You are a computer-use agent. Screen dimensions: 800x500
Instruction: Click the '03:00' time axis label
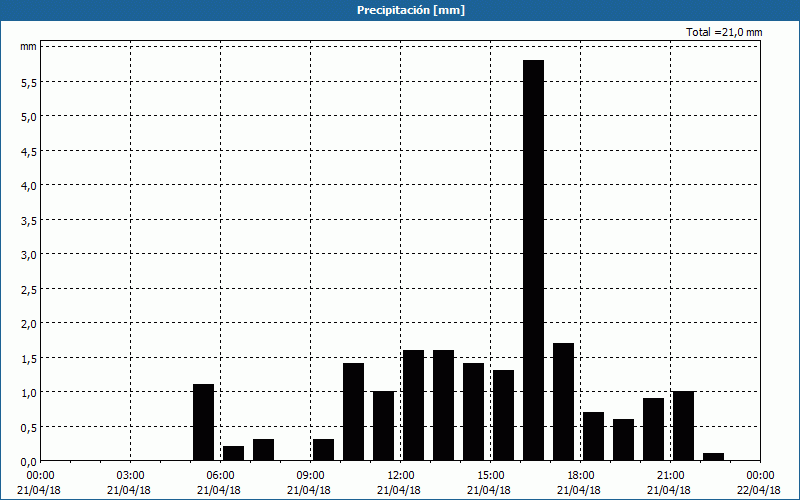[x=130, y=476]
